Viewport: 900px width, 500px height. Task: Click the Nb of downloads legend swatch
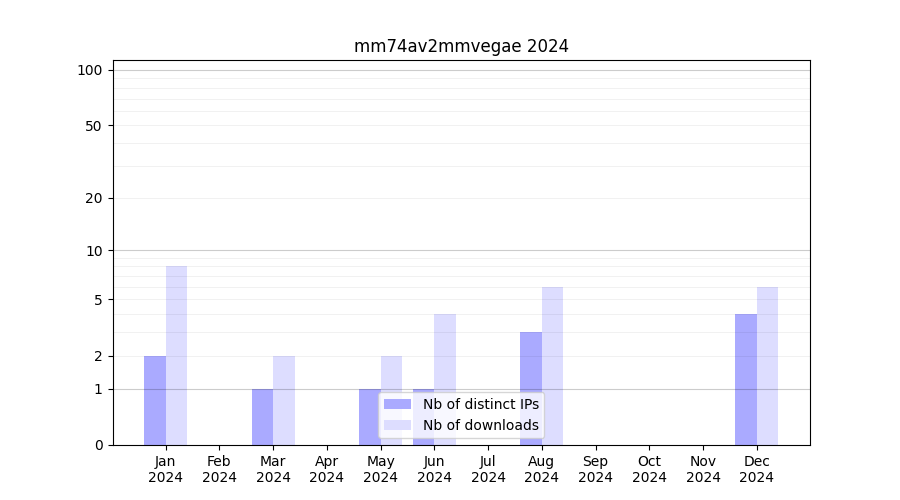click(x=397, y=425)
